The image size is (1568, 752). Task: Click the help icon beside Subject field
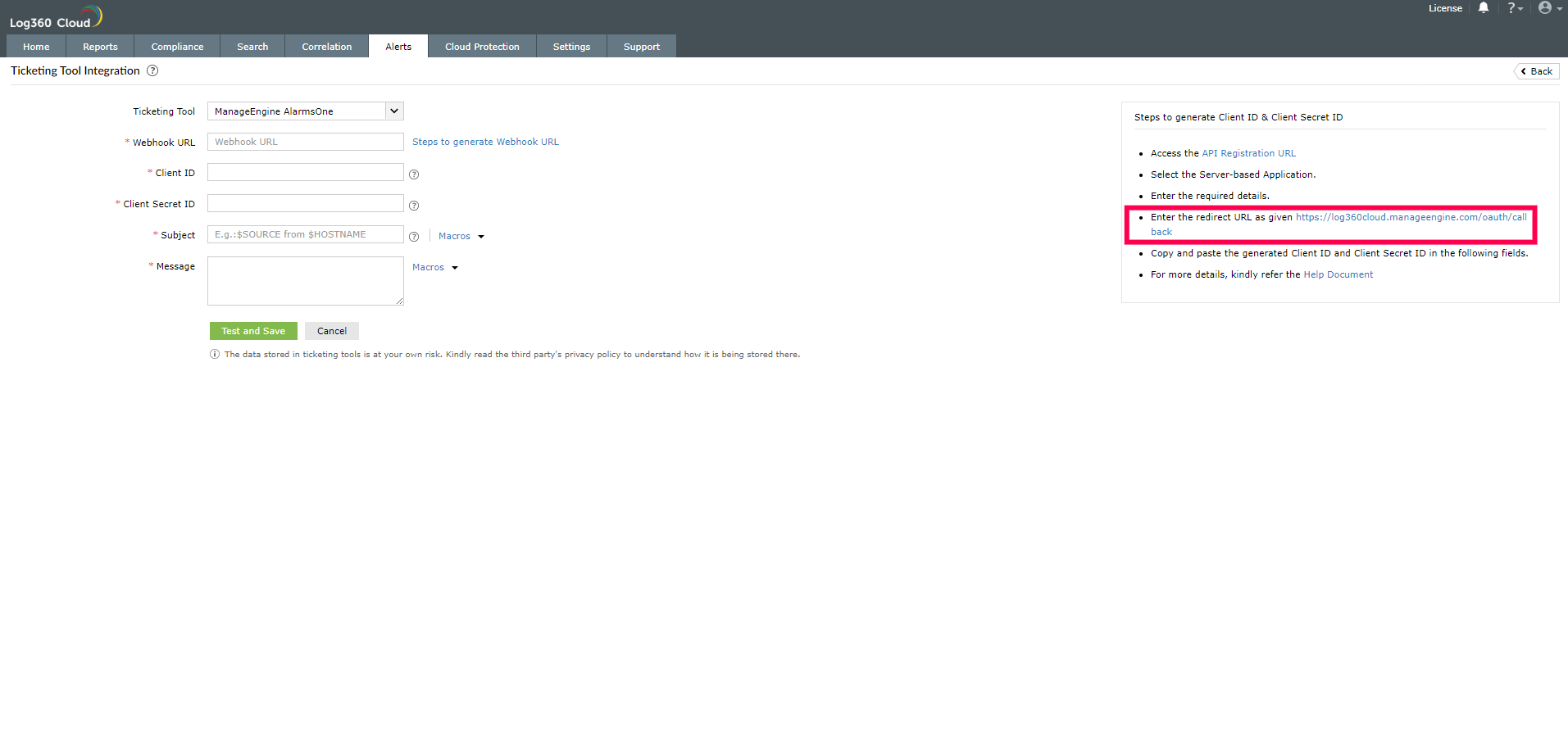coord(414,236)
